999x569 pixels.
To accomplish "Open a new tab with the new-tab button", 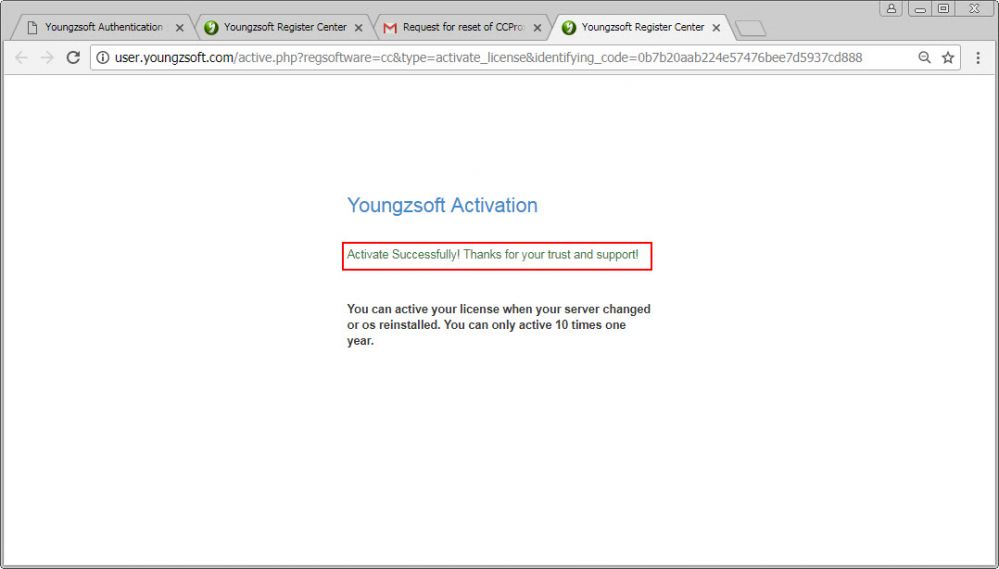I will coord(751,28).
